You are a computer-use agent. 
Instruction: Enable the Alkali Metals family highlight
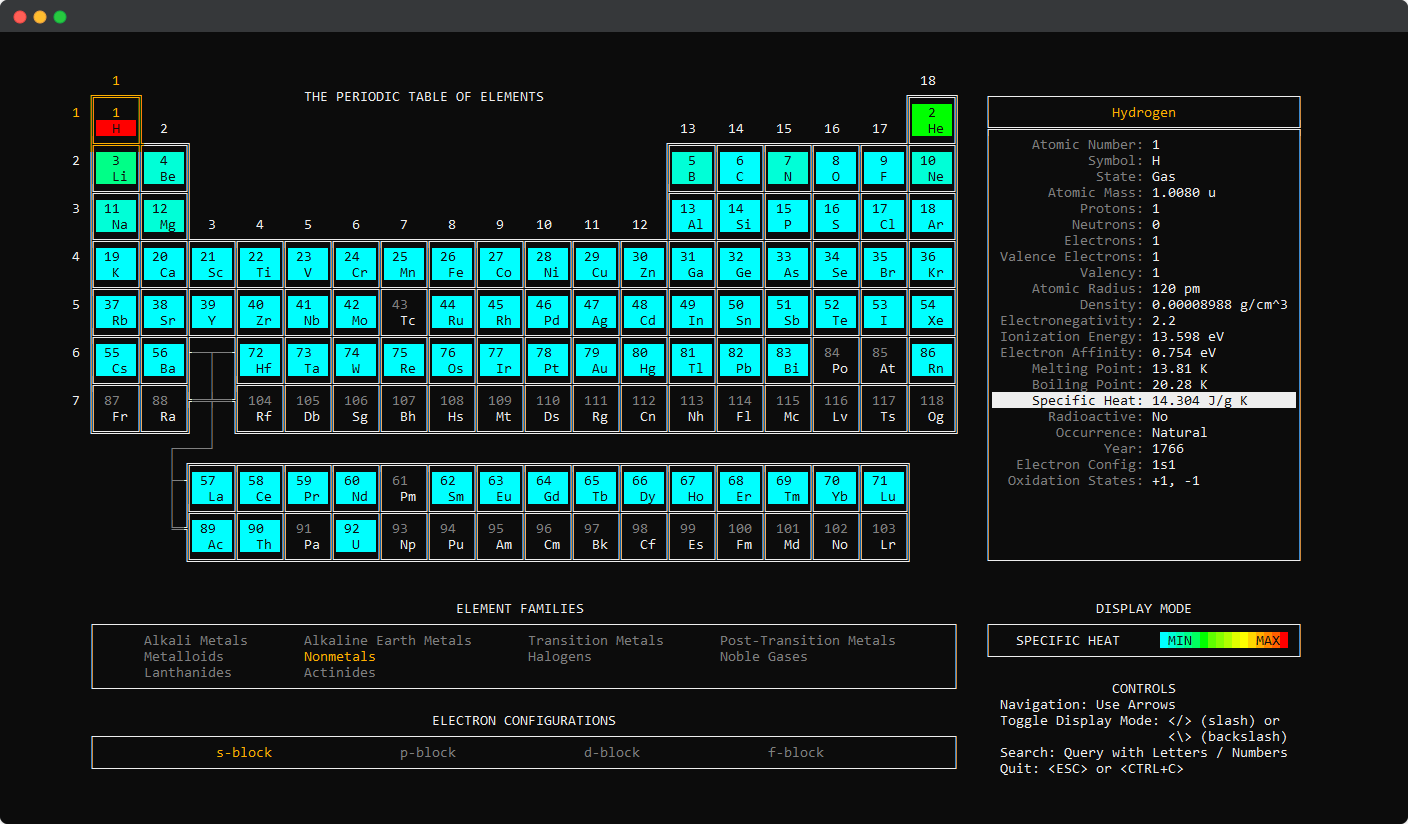coord(196,640)
